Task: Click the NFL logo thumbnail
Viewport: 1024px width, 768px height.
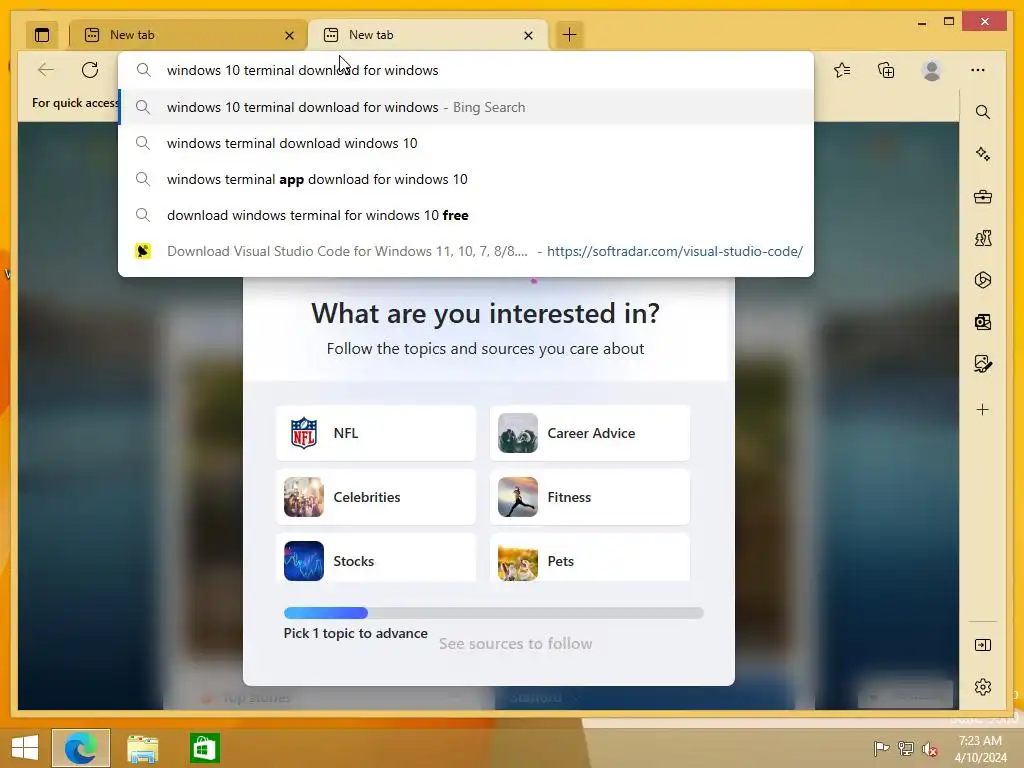Action: [x=304, y=433]
